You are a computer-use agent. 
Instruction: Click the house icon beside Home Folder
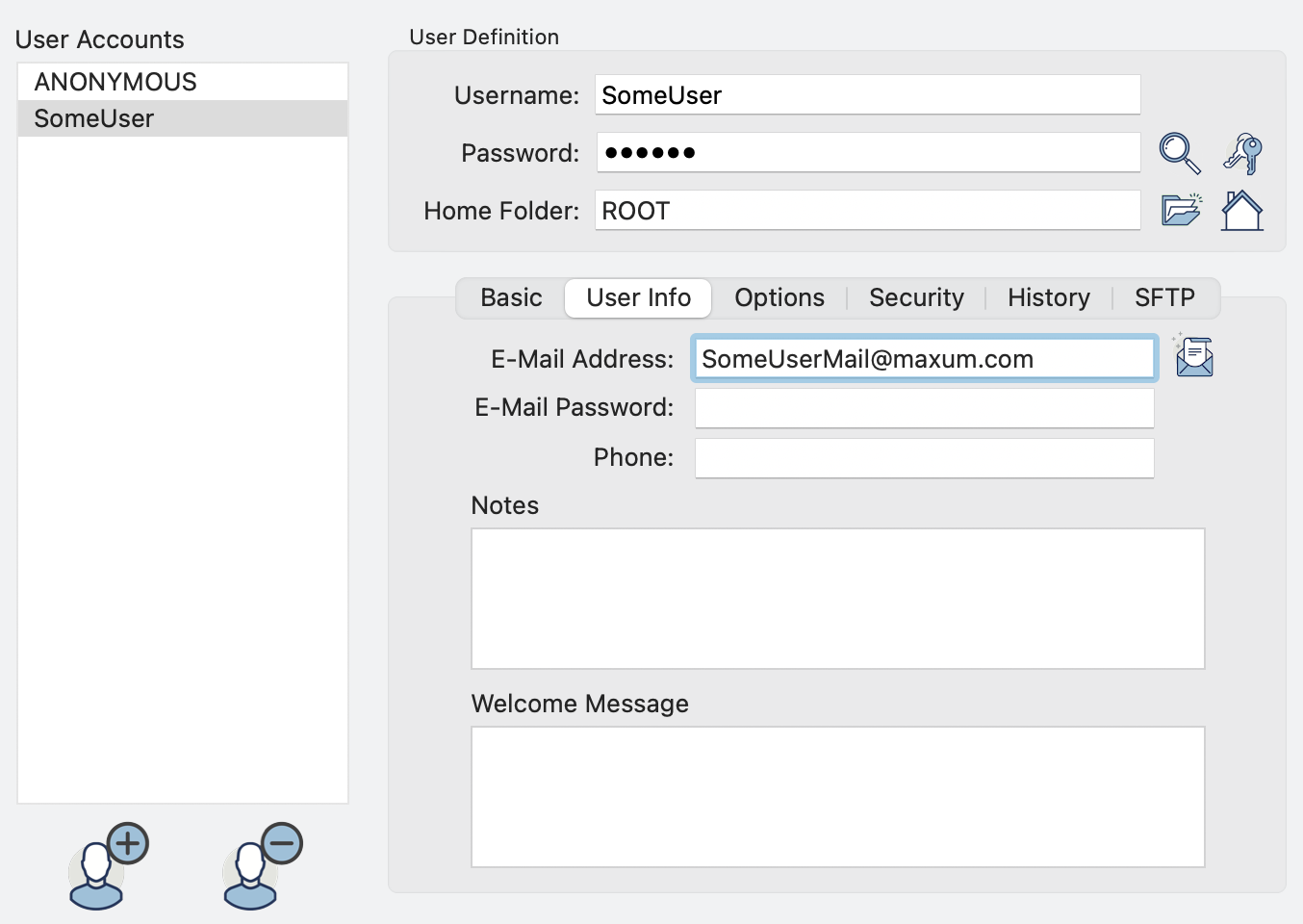point(1241,210)
